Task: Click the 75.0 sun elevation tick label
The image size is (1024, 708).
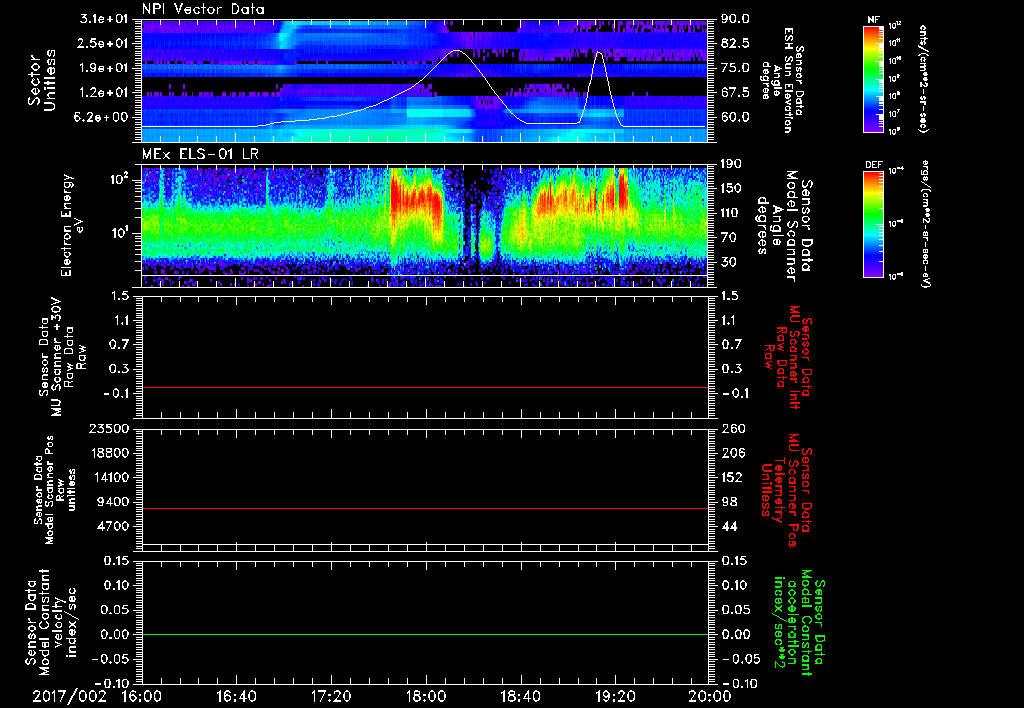Action: click(x=735, y=68)
